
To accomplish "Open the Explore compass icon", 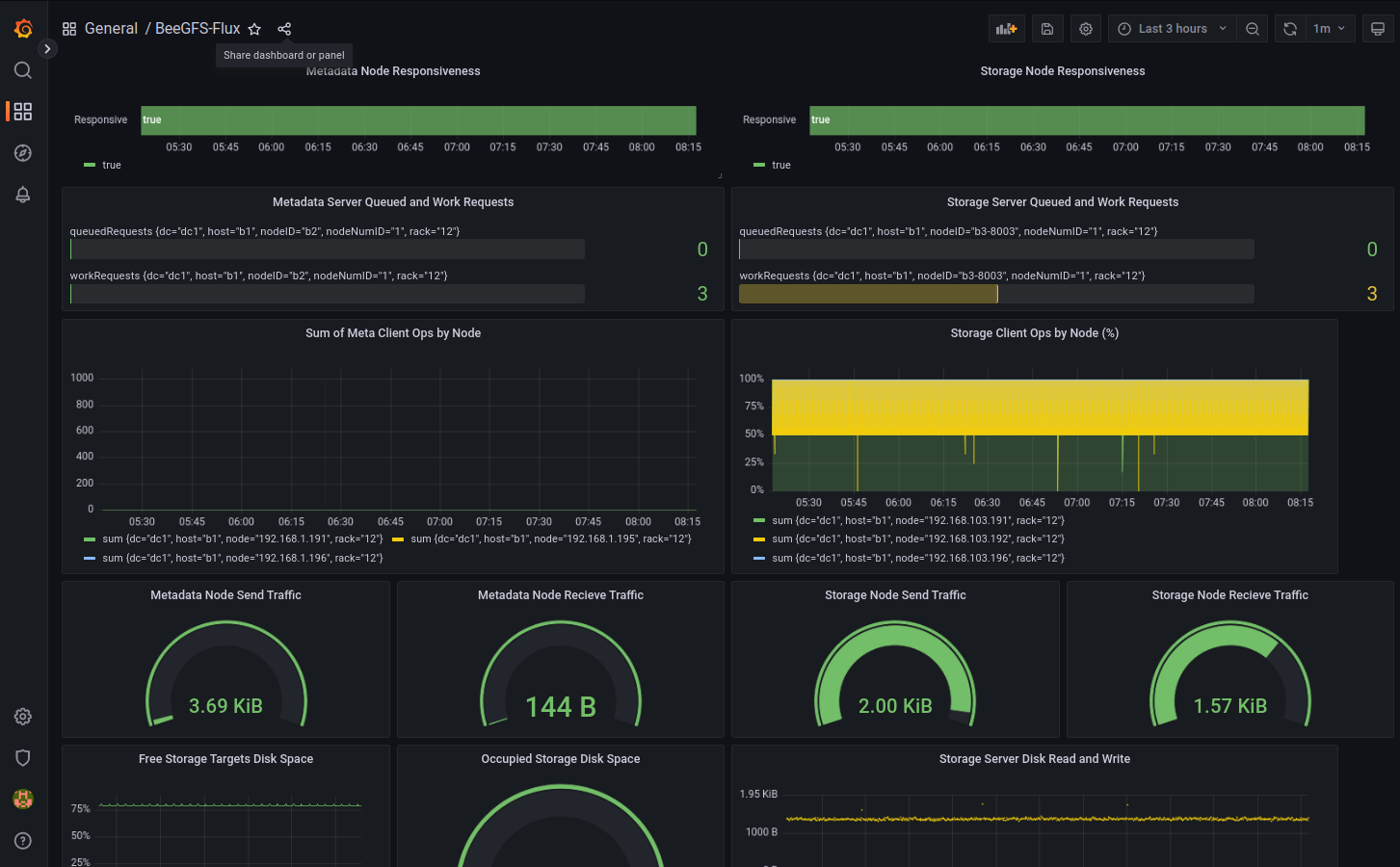I will [x=23, y=153].
